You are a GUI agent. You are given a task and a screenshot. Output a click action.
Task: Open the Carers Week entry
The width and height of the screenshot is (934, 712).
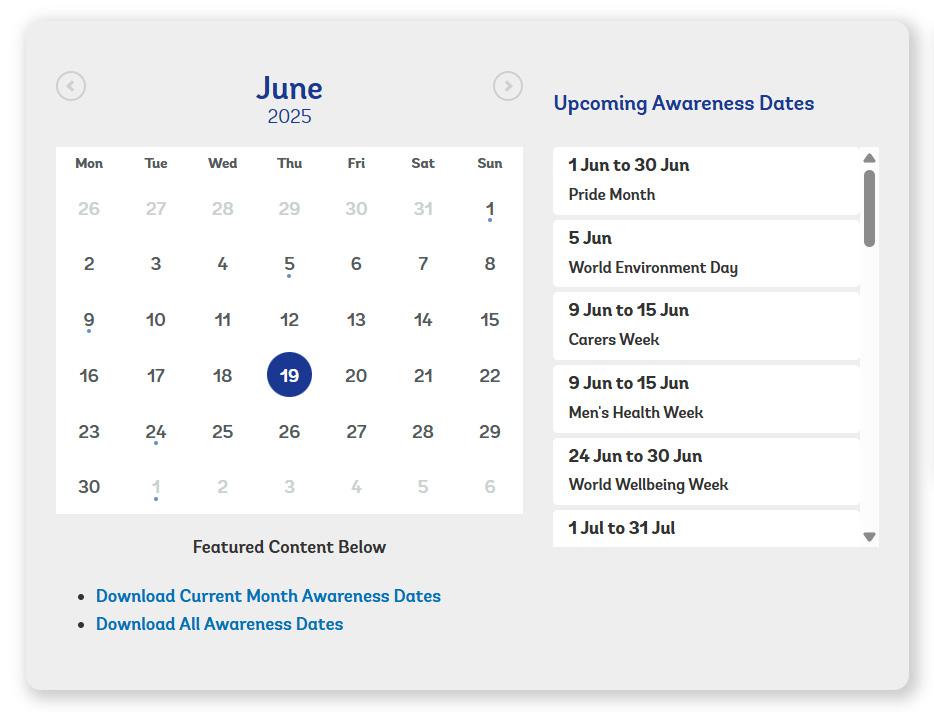[706, 326]
